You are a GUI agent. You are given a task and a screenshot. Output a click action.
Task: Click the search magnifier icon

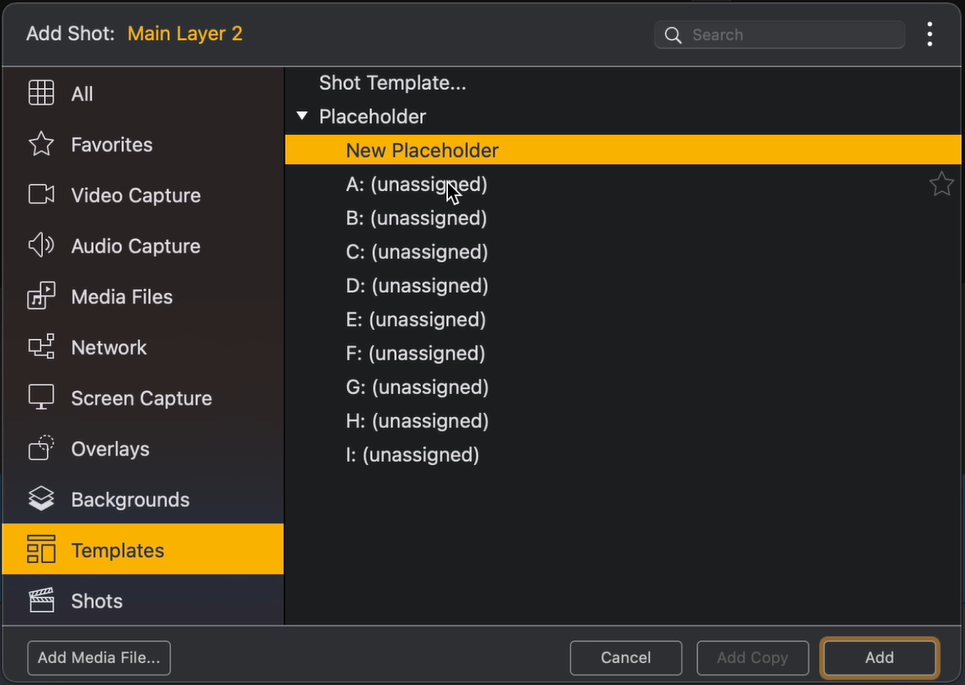click(x=673, y=34)
